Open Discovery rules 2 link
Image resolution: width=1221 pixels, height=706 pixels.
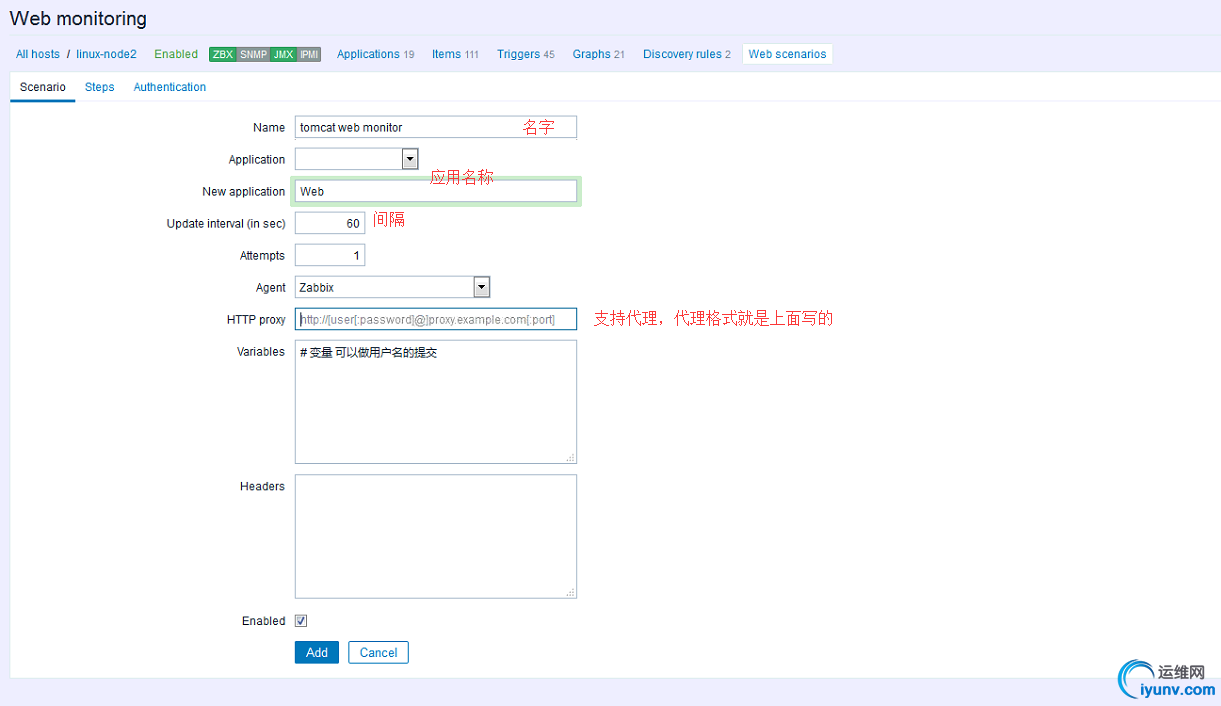point(687,54)
